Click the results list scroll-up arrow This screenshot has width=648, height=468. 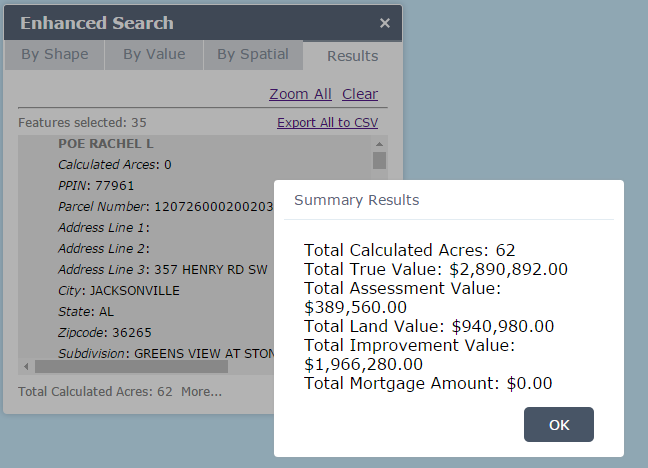(379, 143)
